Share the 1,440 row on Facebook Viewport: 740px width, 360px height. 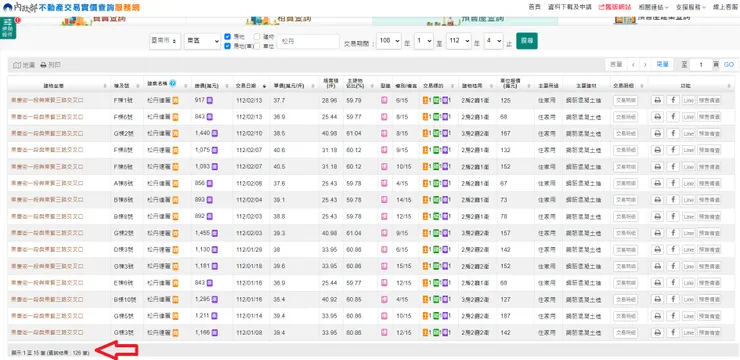pyautogui.click(x=673, y=134)
